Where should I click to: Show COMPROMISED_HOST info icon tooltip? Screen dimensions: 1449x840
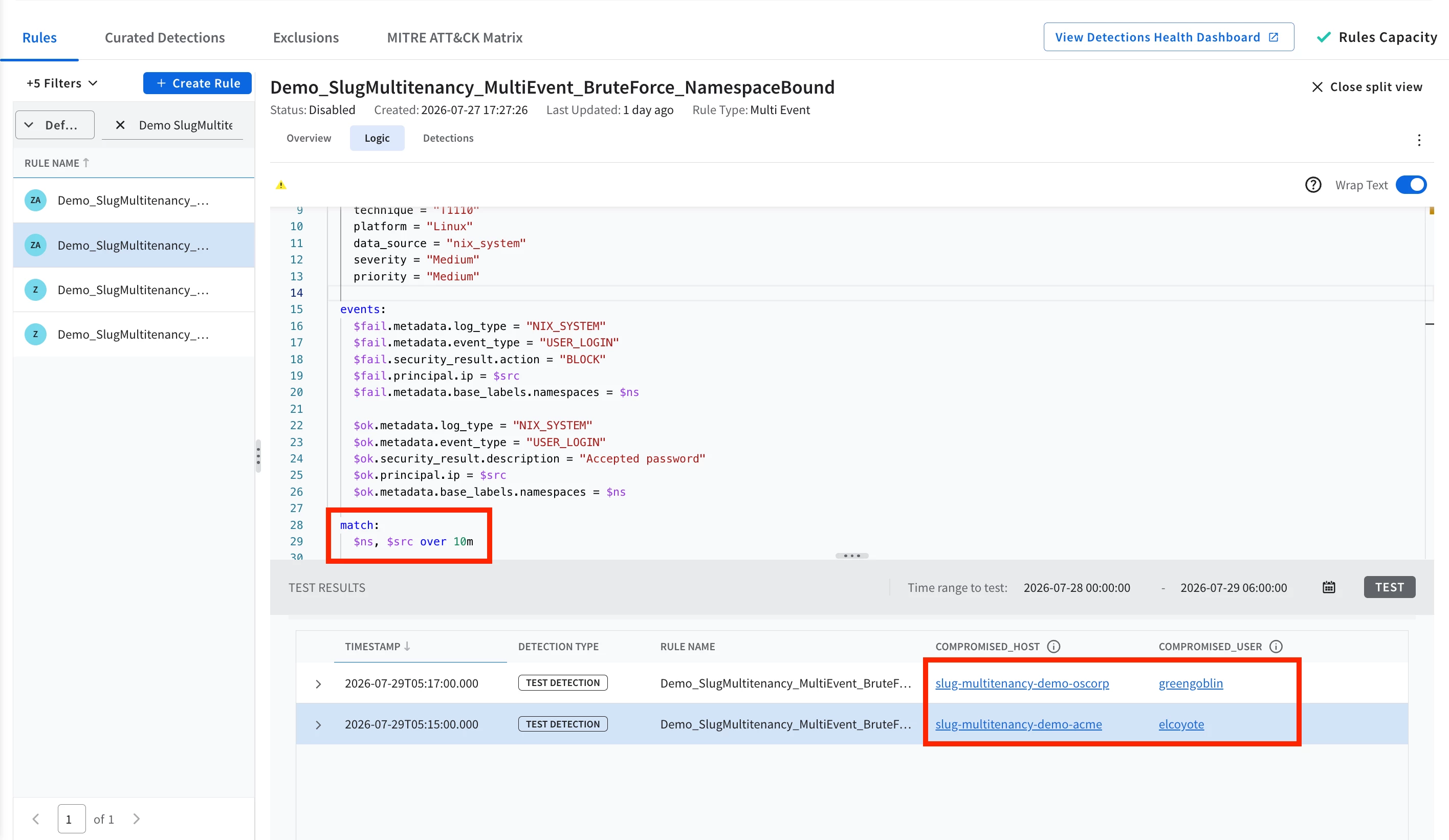click(1053, 646)
